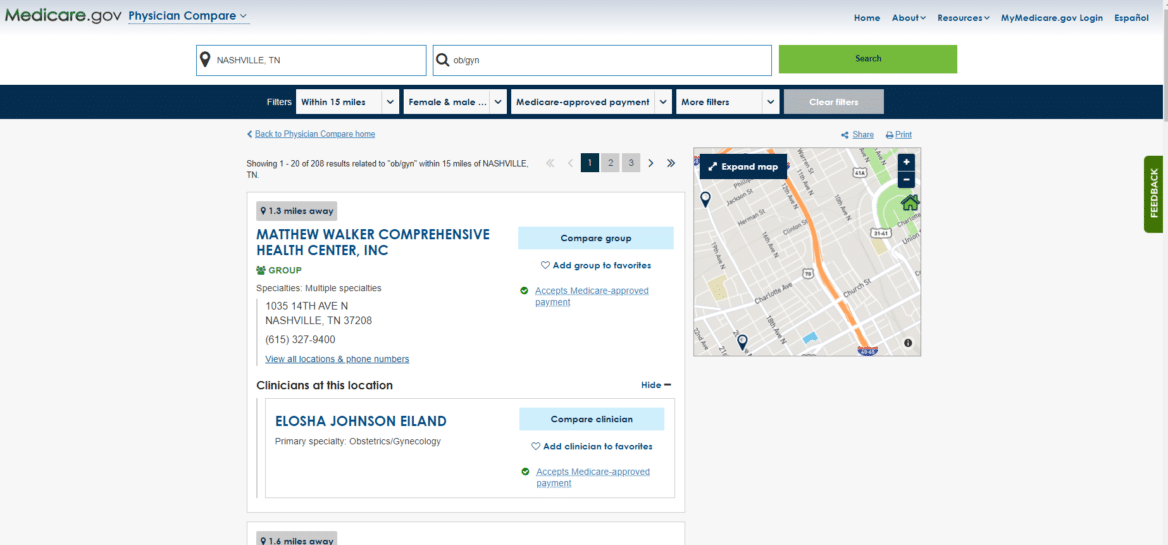
Task: Add group to favorites
Action: [596, 265]
